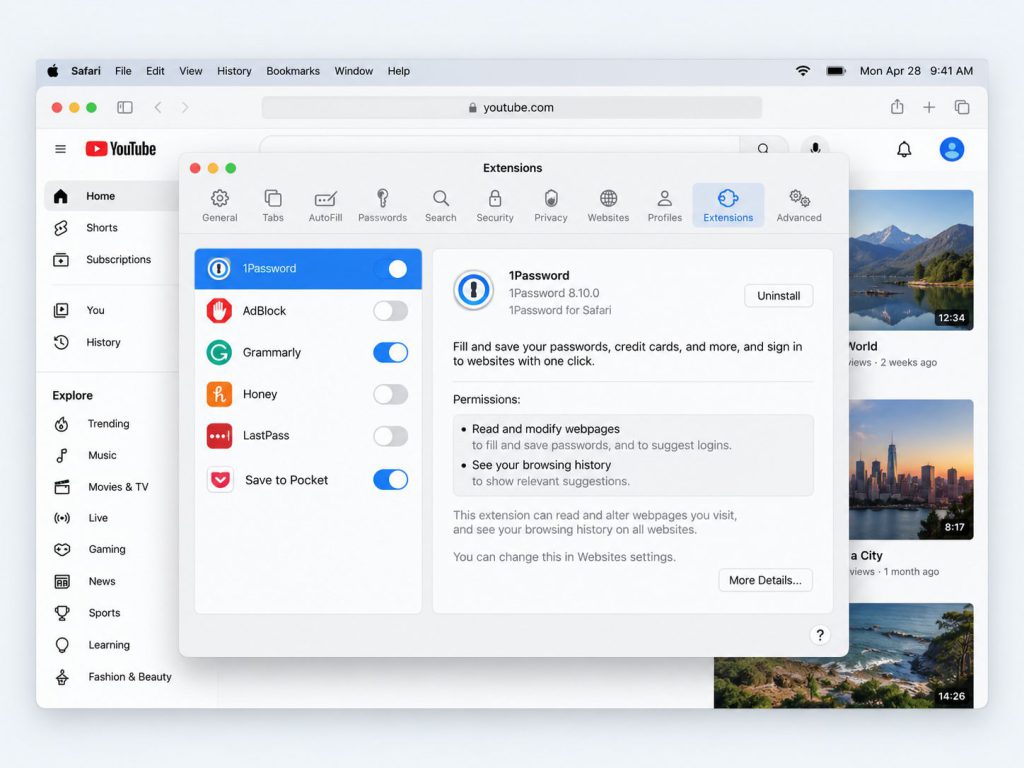This screenshot has height=768, width=1024.
Task: Disable the Save to Pocket toggle
Action: pos(391,480)
